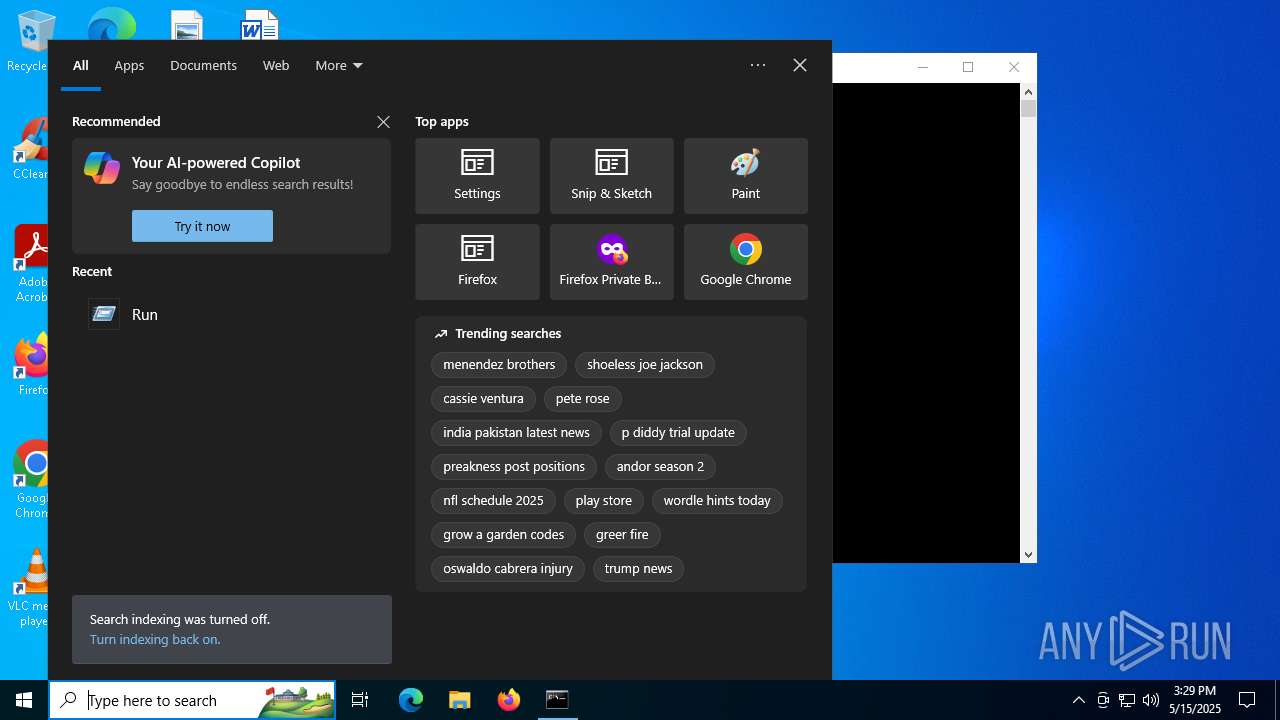Search preakness post positions
1280x720 pixels.
514,466
